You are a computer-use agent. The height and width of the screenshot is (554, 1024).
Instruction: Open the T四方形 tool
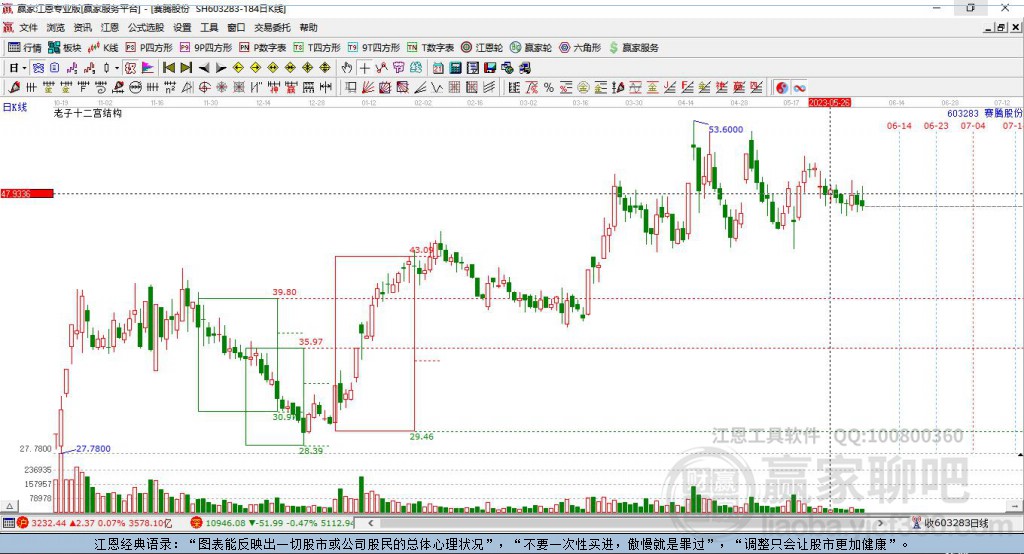[317, 48]
